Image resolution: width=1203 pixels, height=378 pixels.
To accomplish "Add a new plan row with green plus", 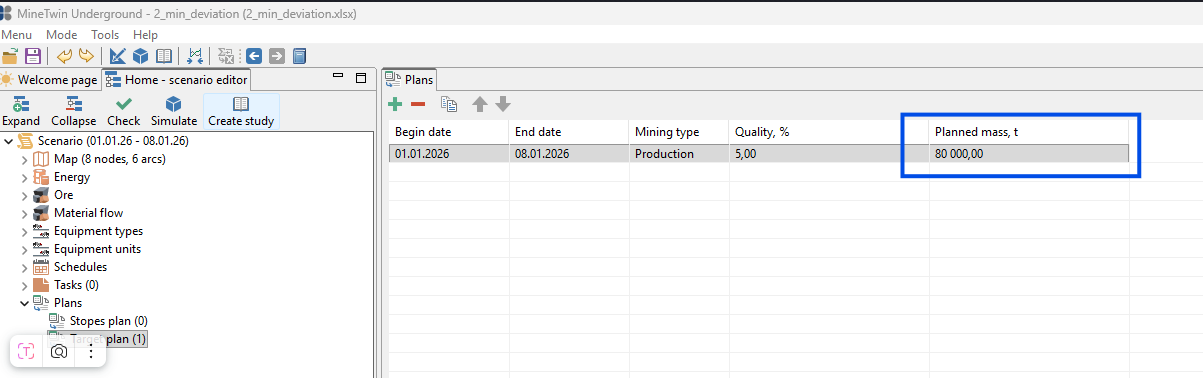I will coord(395,104).
